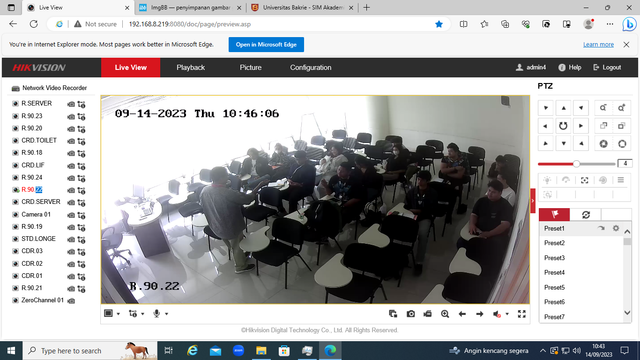Open the volume speaker dropdown arrow

[x=507, y=314]
